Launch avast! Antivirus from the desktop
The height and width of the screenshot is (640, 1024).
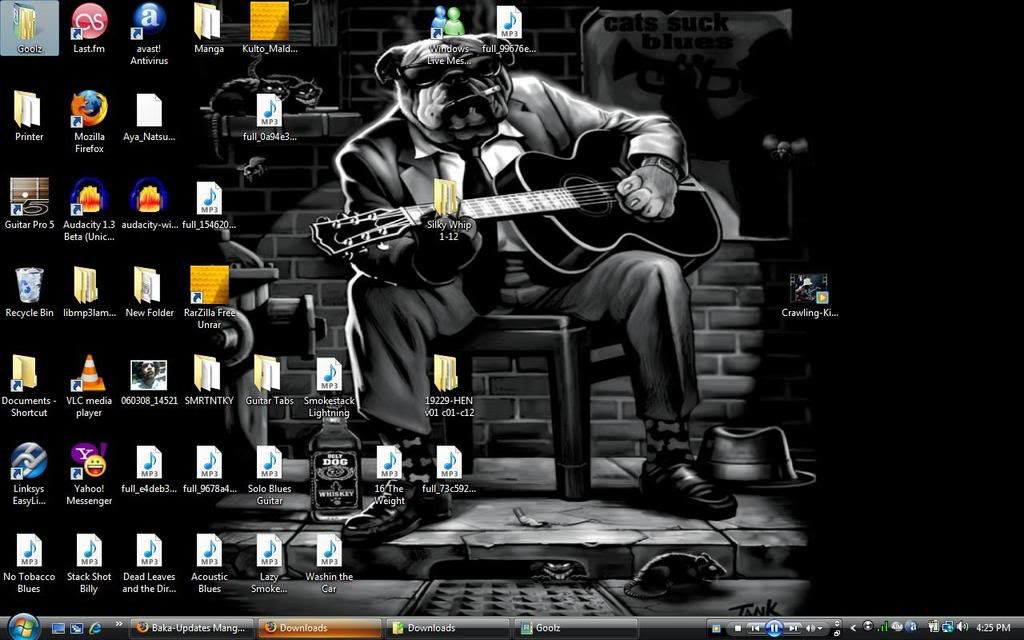coord(149,33)
